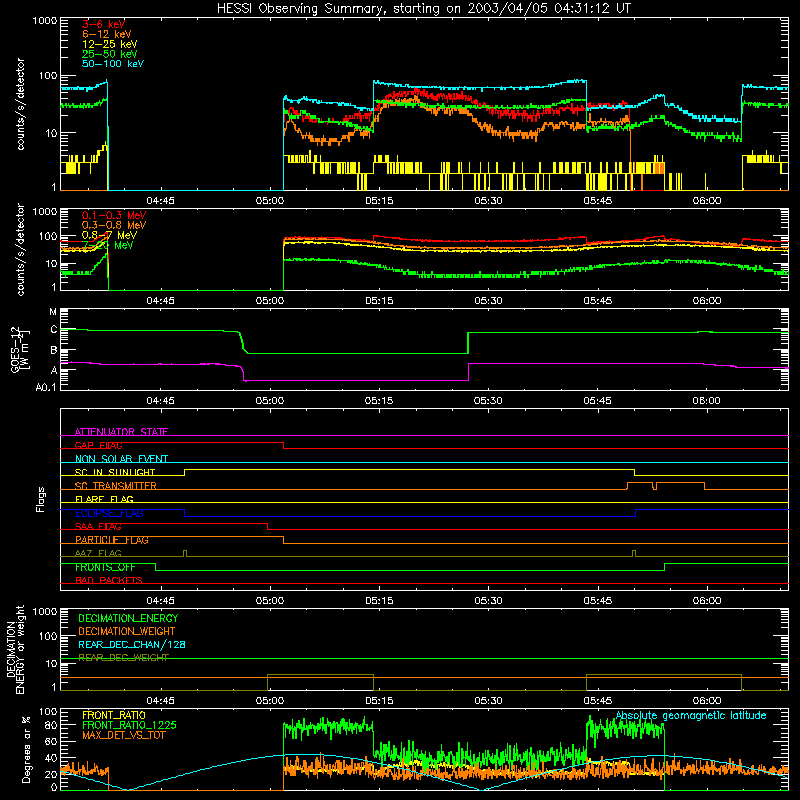Click the DECIMATION_ENERGY legend label

pyautogui.click(x=128, y=618)
